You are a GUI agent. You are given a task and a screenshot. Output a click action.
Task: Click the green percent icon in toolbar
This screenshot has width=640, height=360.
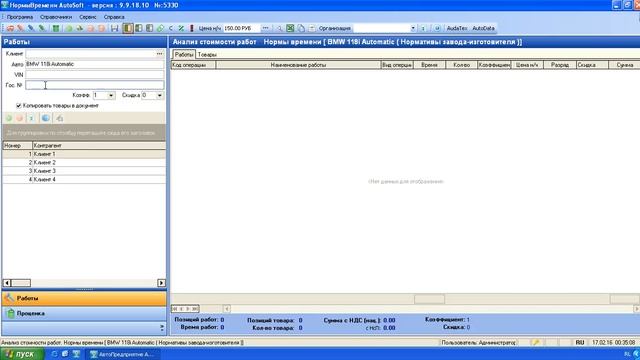click(x=181, y=28)
